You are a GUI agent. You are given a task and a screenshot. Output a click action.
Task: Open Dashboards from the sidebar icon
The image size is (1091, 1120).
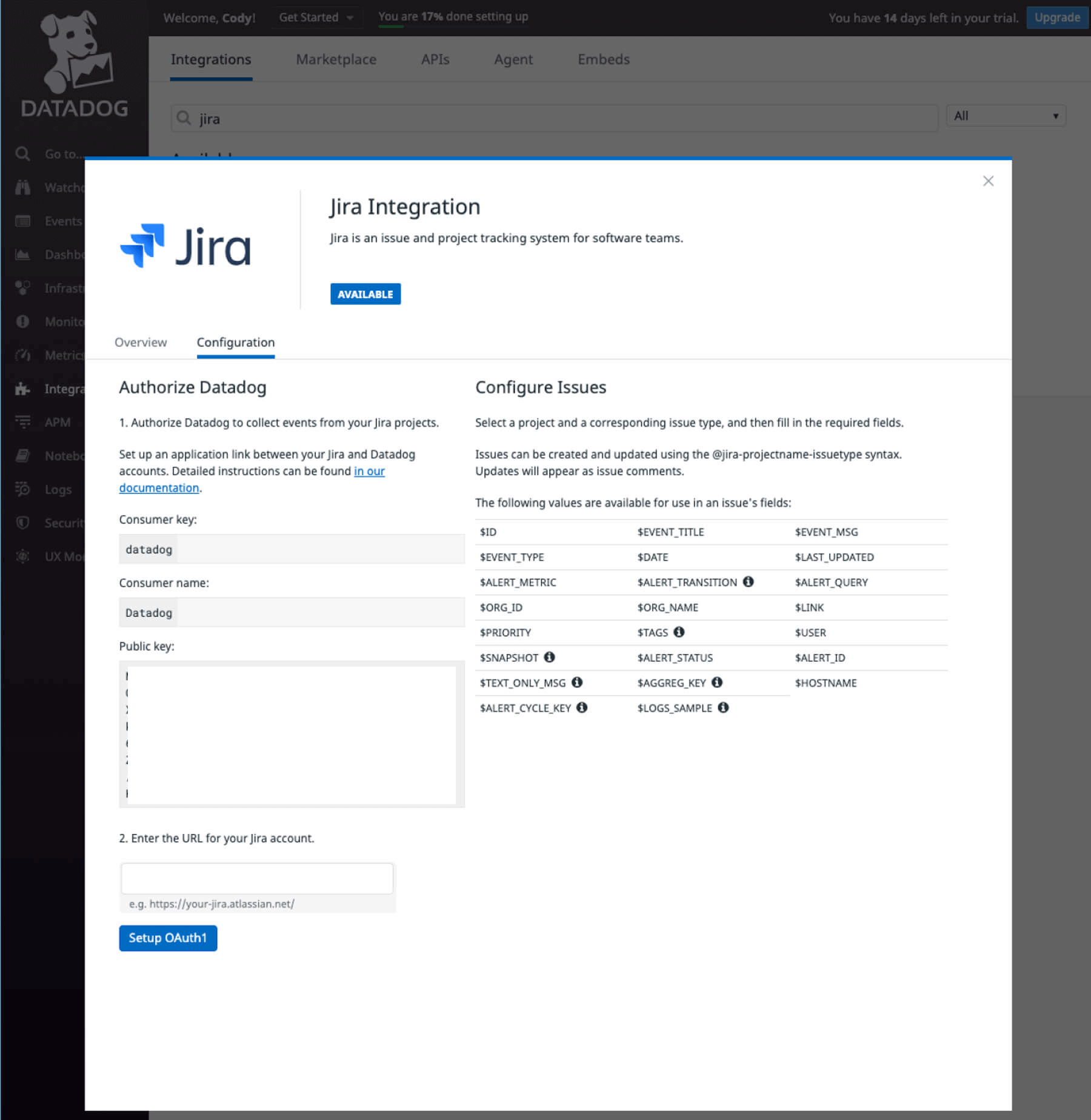click(23, 255)
